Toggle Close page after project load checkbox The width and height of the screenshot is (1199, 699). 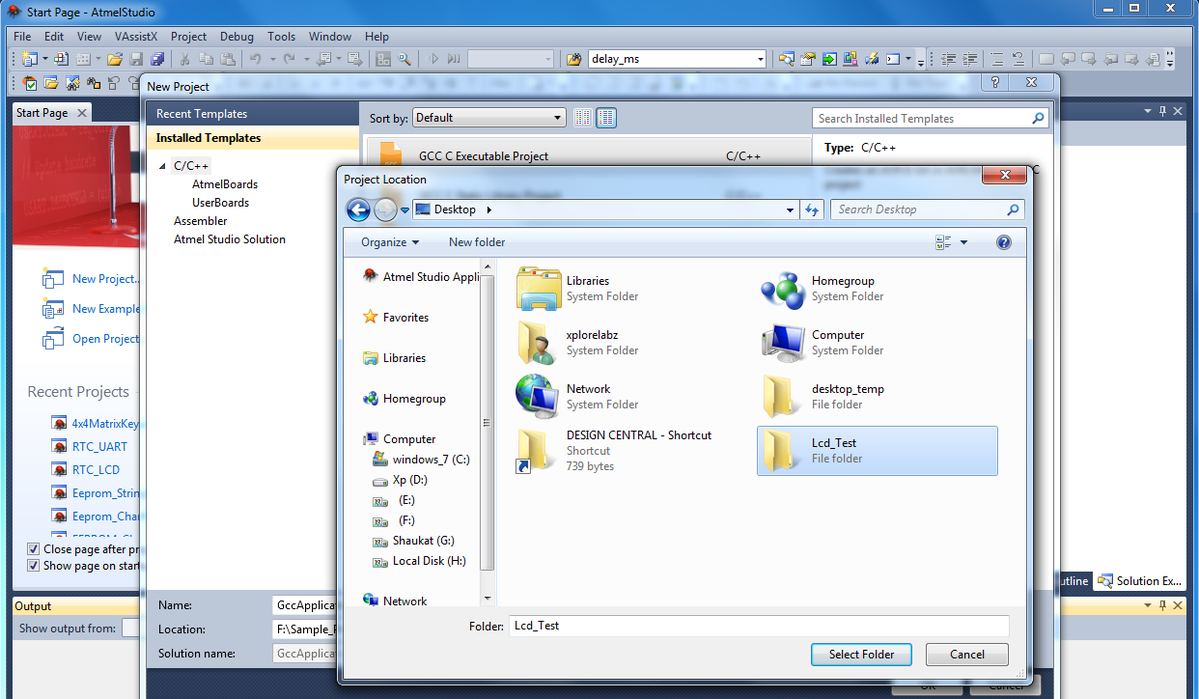point(34,549)
